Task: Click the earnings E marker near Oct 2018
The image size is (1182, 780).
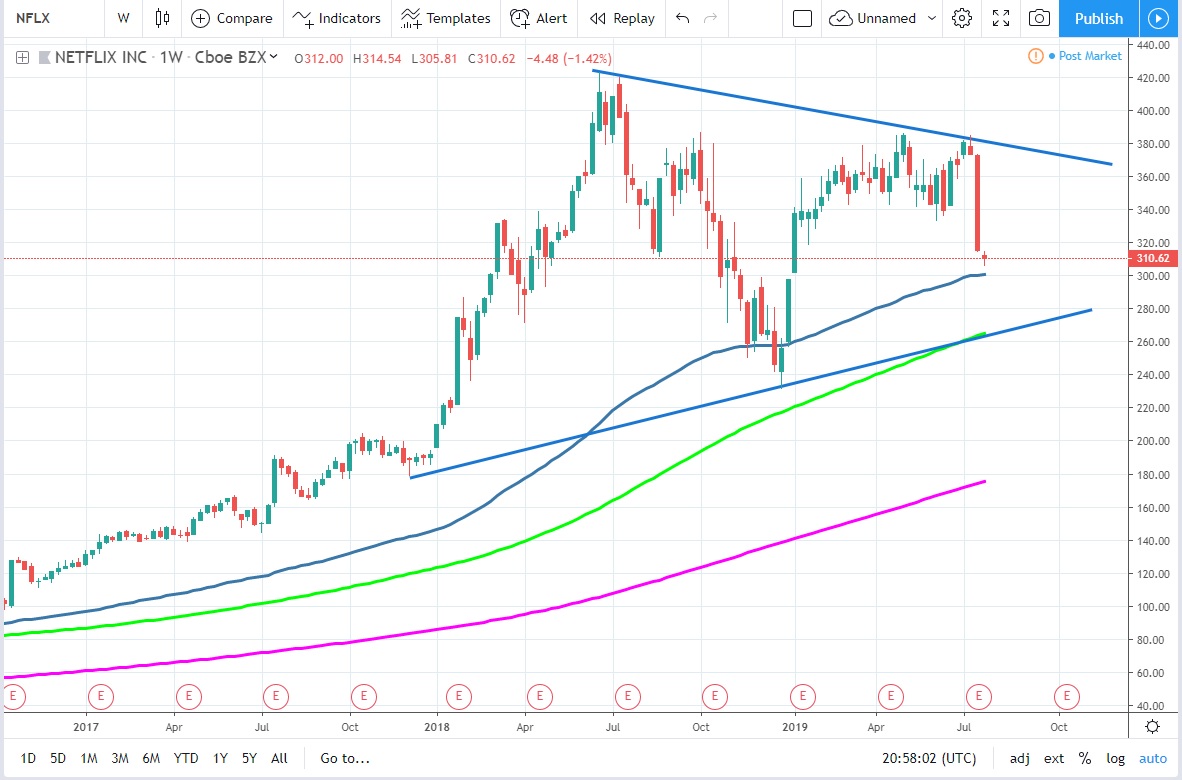Action: pos(715,696)
